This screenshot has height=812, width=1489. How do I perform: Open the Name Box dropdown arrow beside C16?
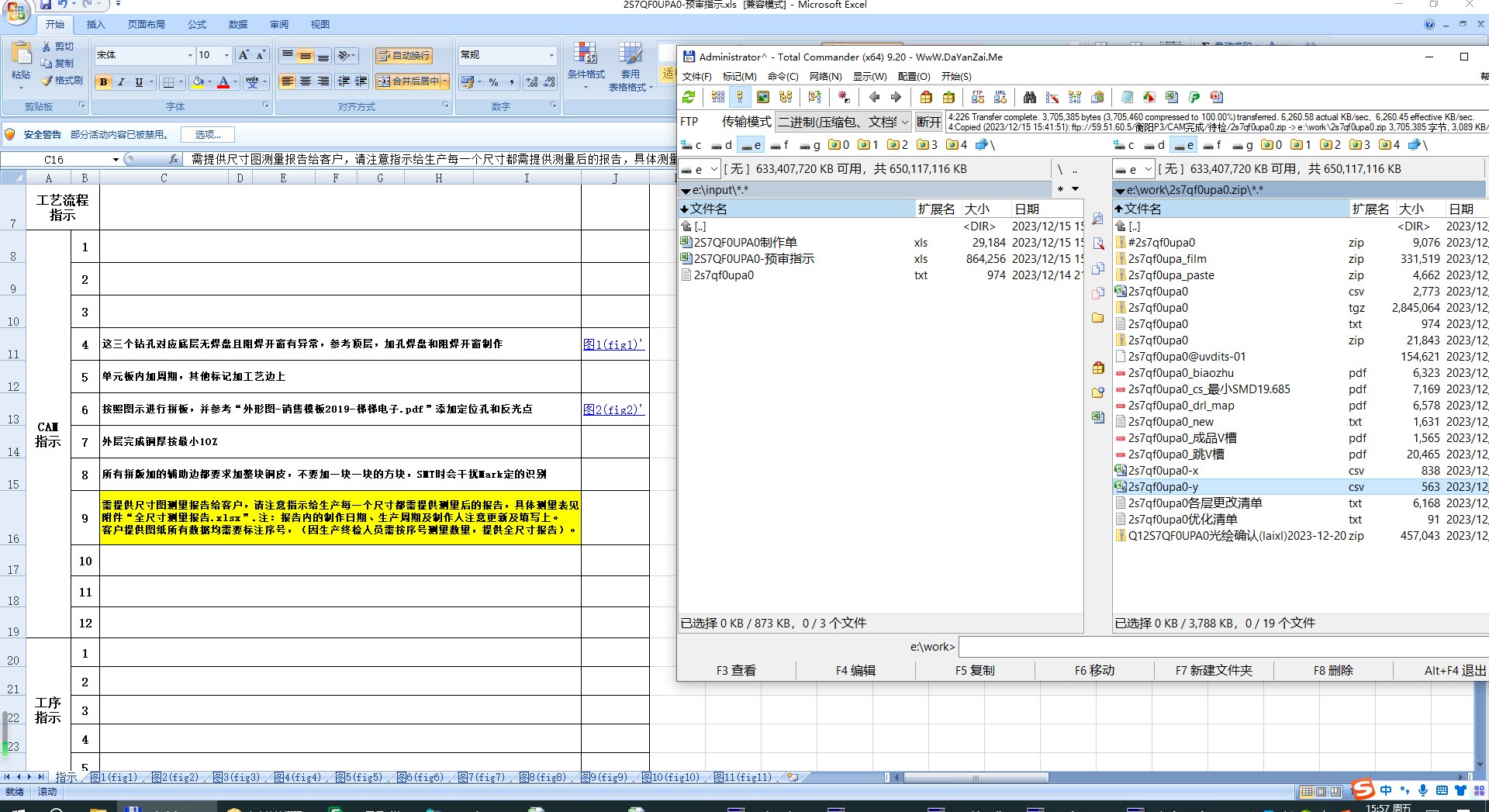tap(116, 159)
